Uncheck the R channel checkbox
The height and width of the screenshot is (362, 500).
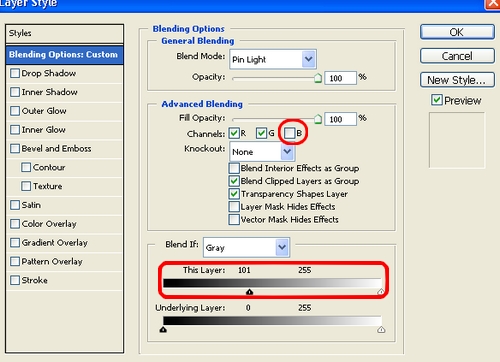pos(234,133)
